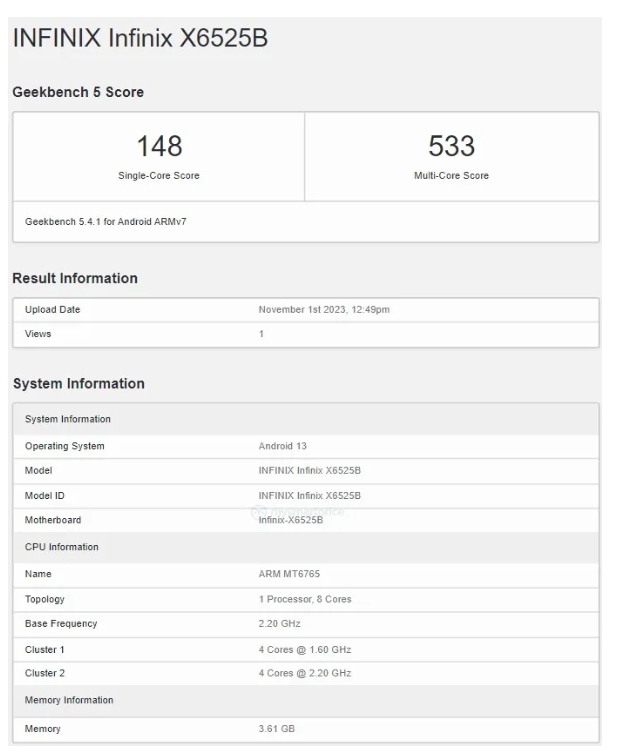Click the Cluster 1 label
617x753 pixels.
click(45, 650)
